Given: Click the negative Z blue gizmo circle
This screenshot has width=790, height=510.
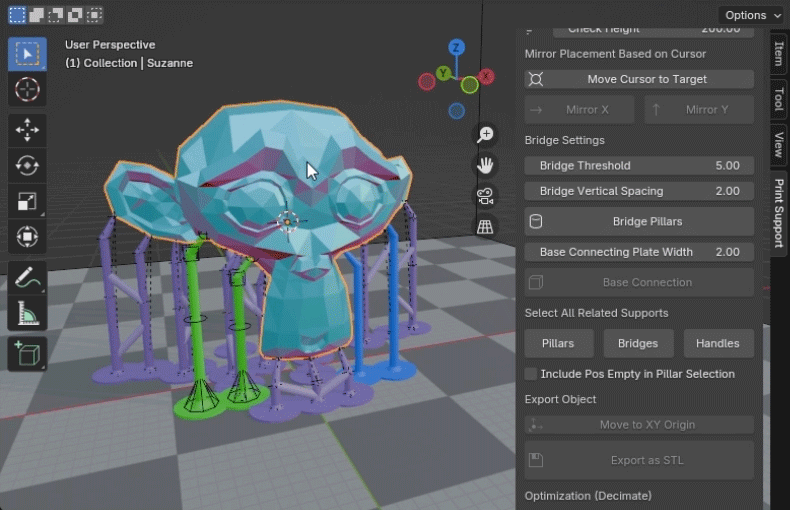Looking at the screenshot, I should (x=456, y=111).
